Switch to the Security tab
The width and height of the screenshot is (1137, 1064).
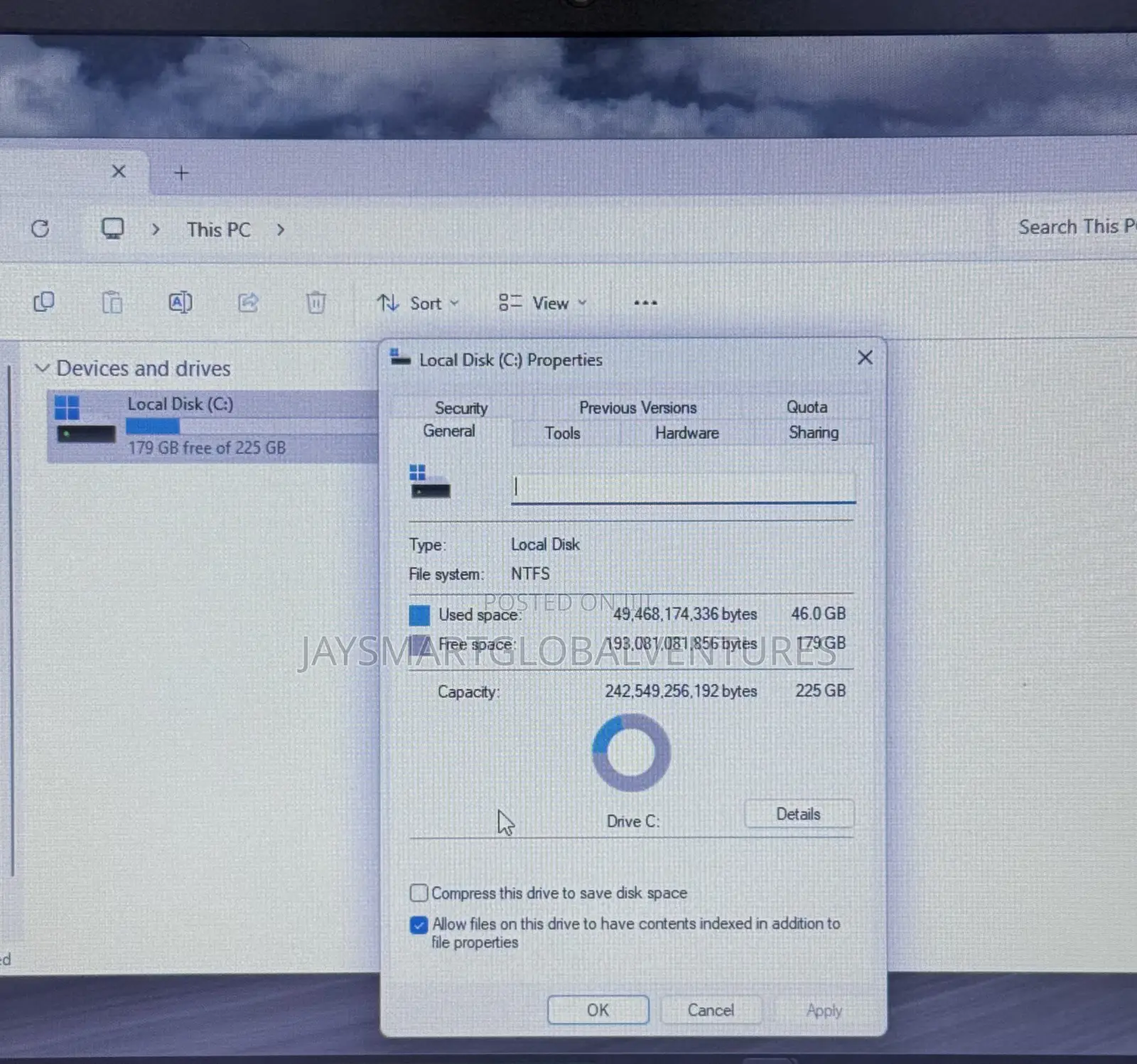461,408
